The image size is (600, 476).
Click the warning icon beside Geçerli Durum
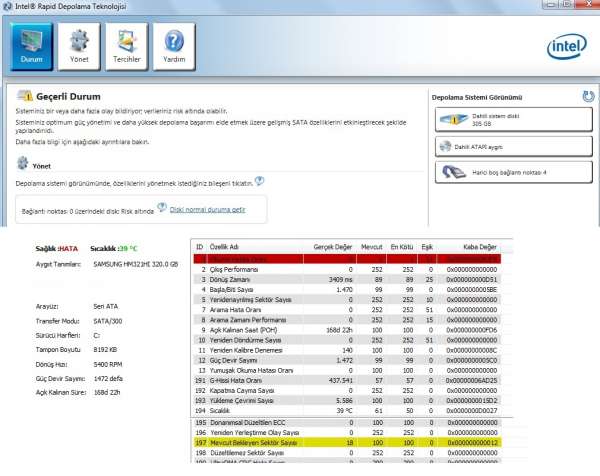click(x=25, y=96)
